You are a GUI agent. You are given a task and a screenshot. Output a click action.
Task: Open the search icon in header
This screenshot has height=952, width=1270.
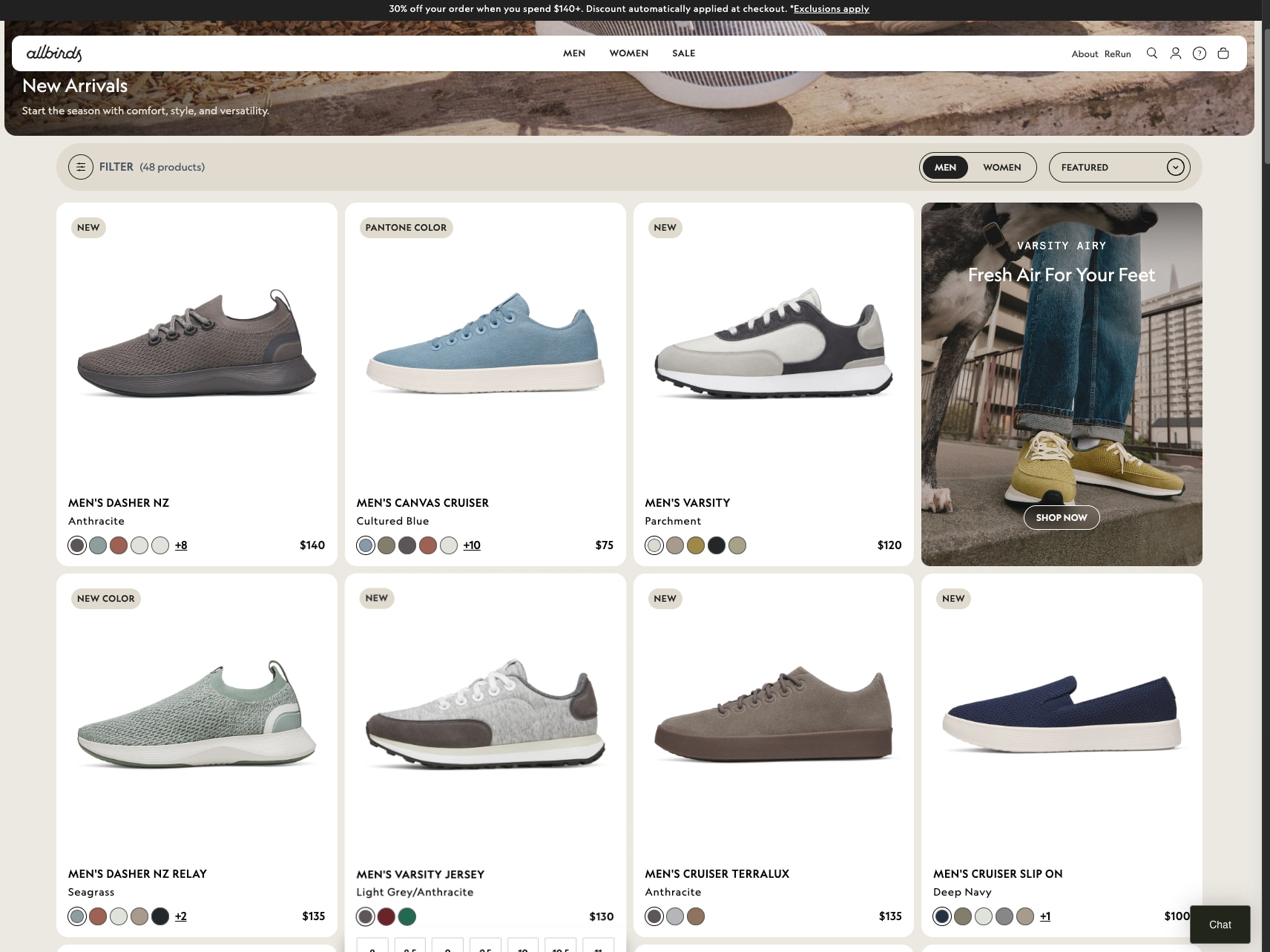pyautogui.click(x=1152, y=53)
